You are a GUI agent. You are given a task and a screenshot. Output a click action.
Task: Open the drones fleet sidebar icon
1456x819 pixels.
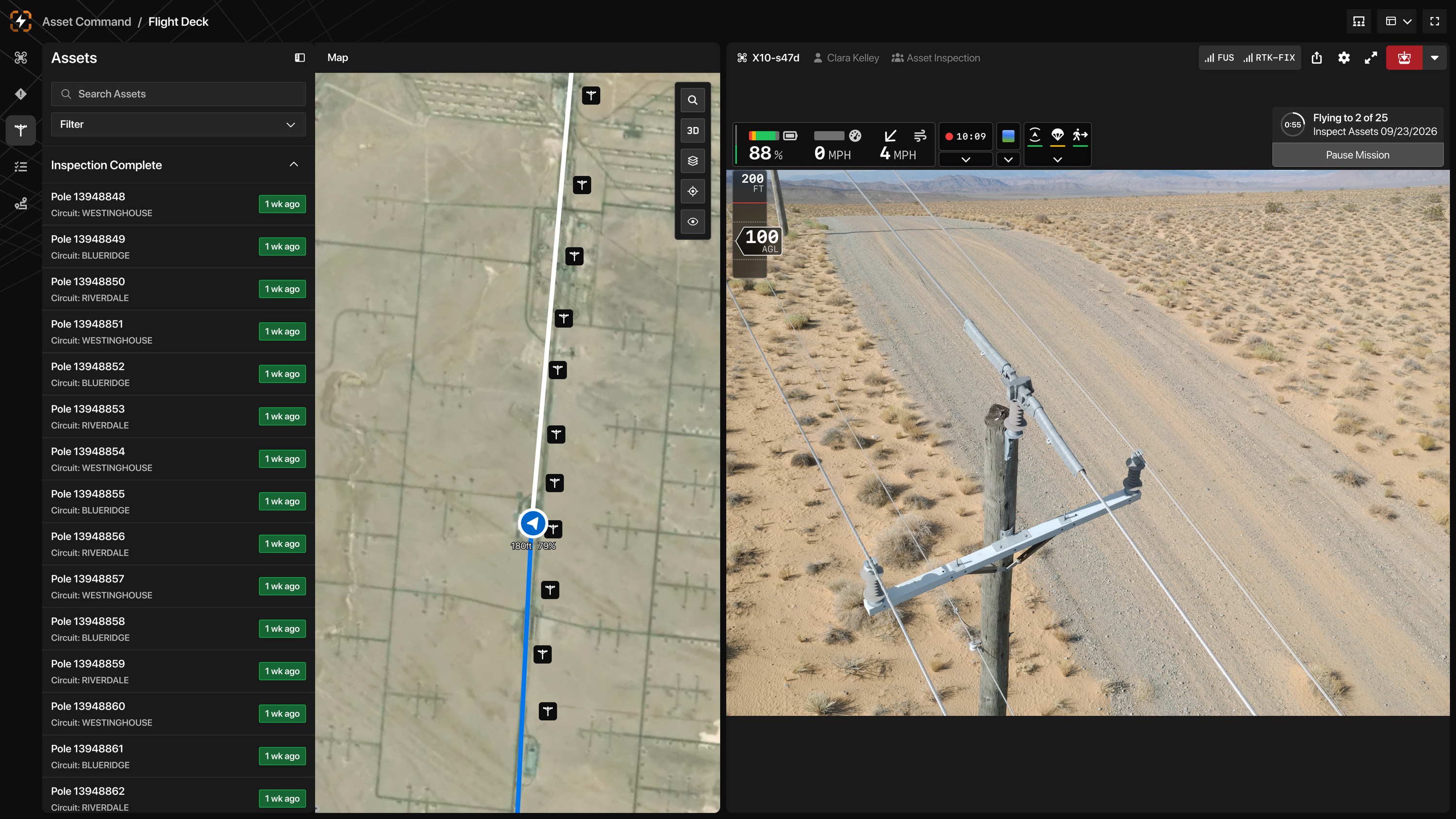(21, 58)
